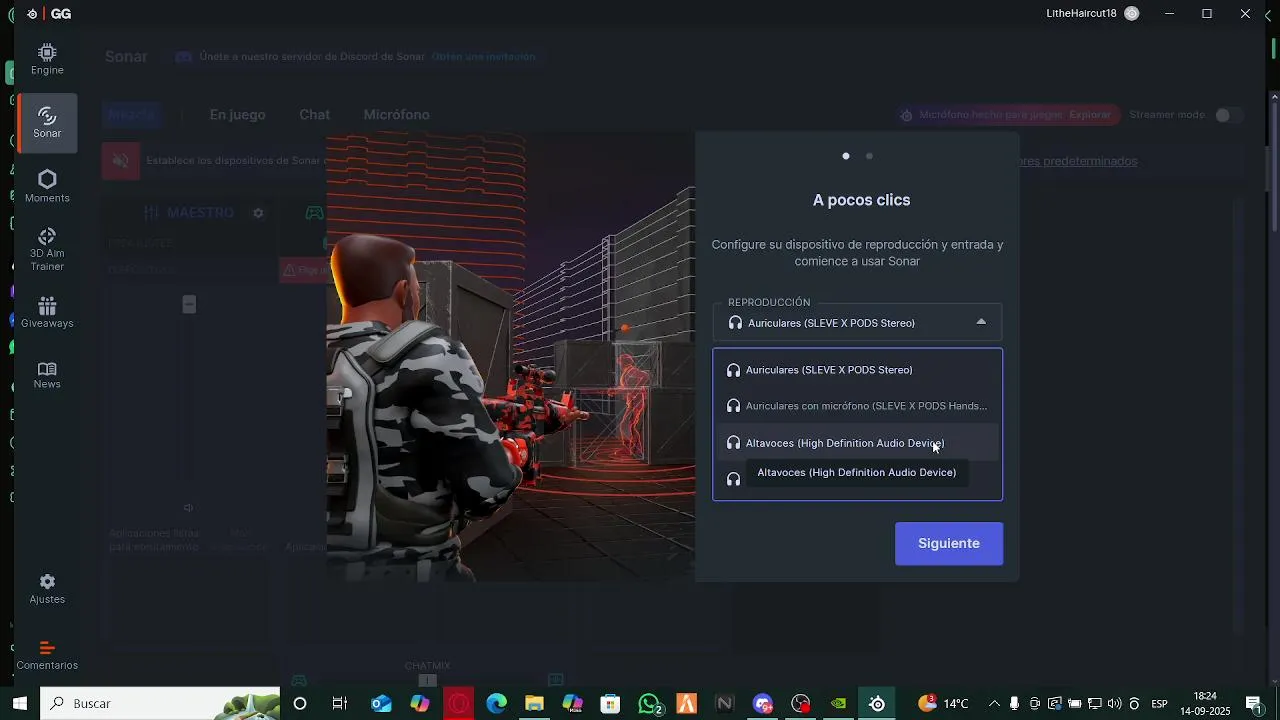Go to second onboarding page dot

coord(869,156)
